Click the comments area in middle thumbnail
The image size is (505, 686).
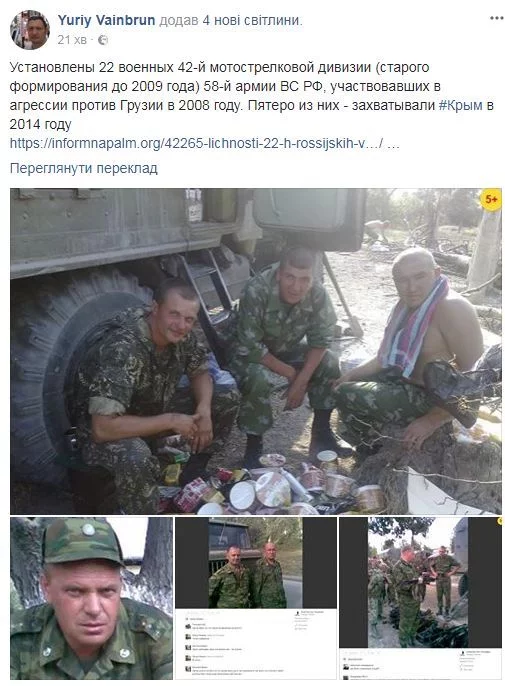[256, 644]
